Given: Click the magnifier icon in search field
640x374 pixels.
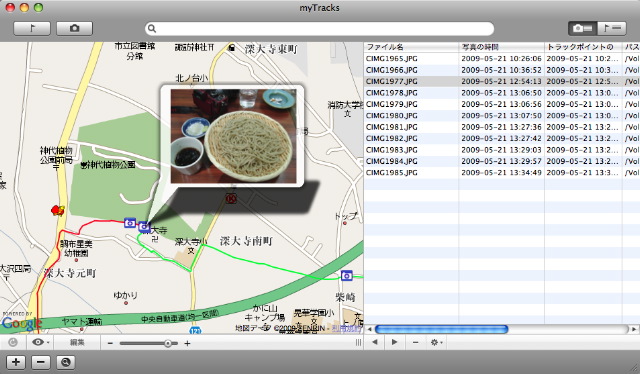Looking at the screenshot, I should click(x=152, y=29).
